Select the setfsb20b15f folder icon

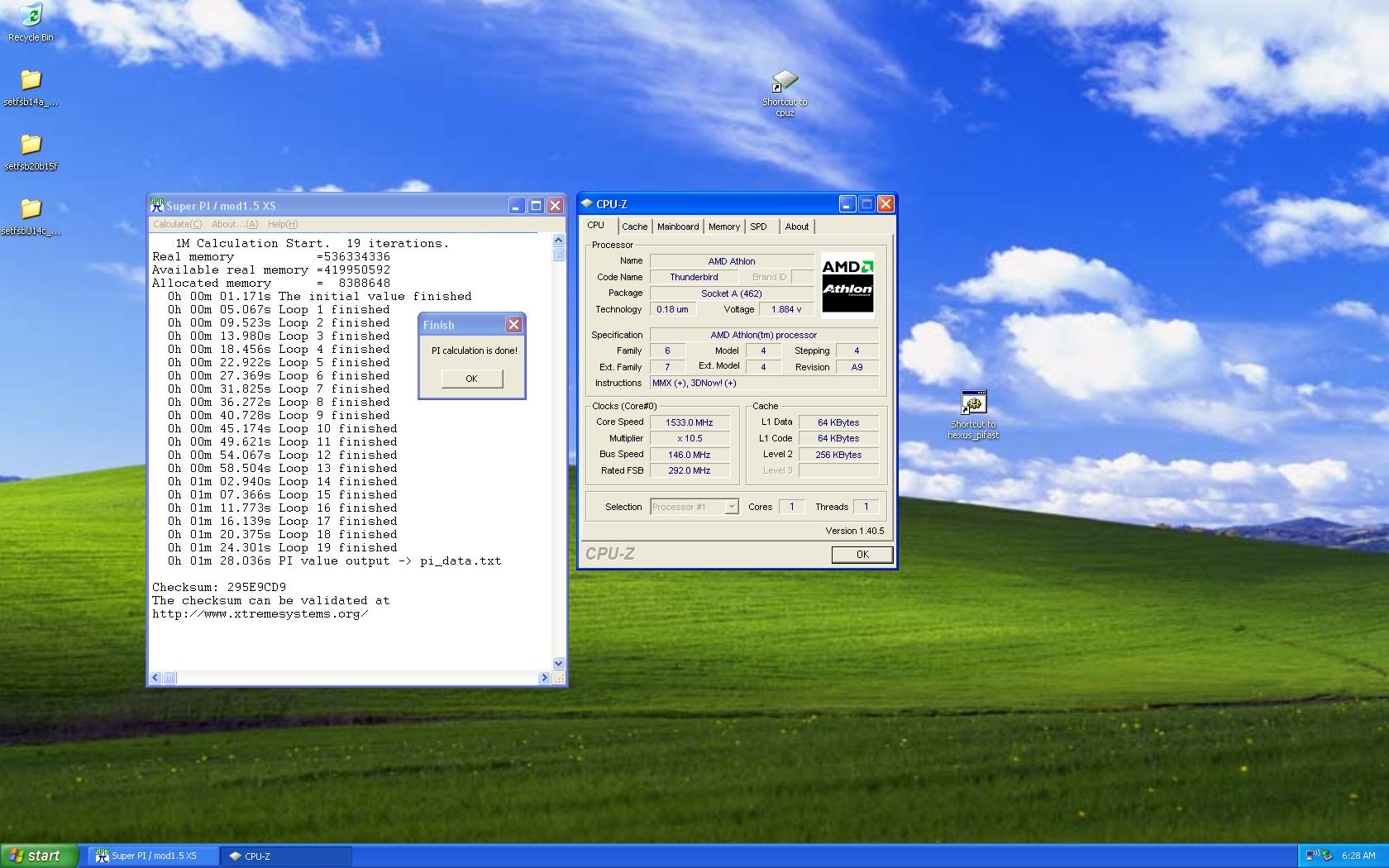(x=31, y=153)
